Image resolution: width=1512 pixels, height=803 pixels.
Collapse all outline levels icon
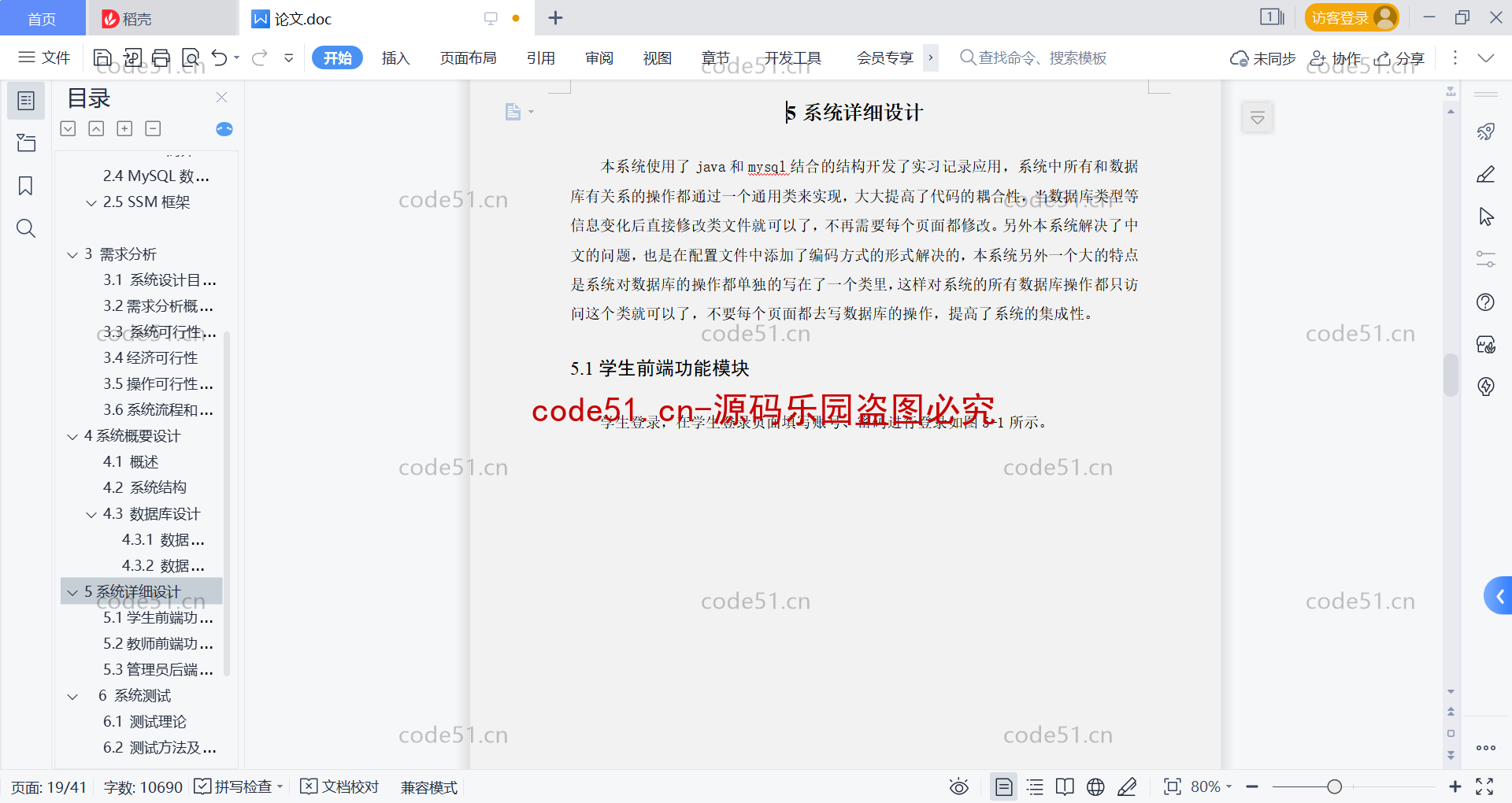pyautogui.click(x=96, y=128)
